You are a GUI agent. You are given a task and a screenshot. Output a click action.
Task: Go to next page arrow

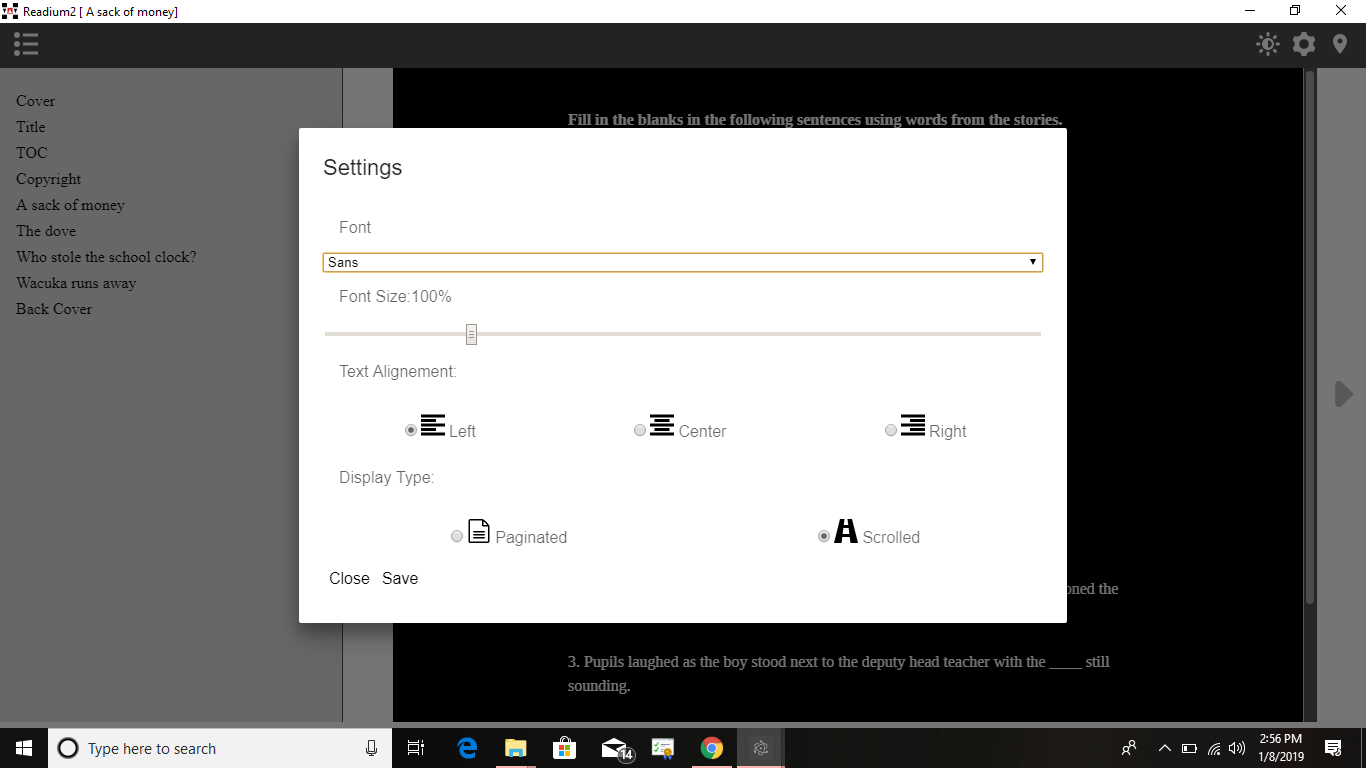(1343, 394)
